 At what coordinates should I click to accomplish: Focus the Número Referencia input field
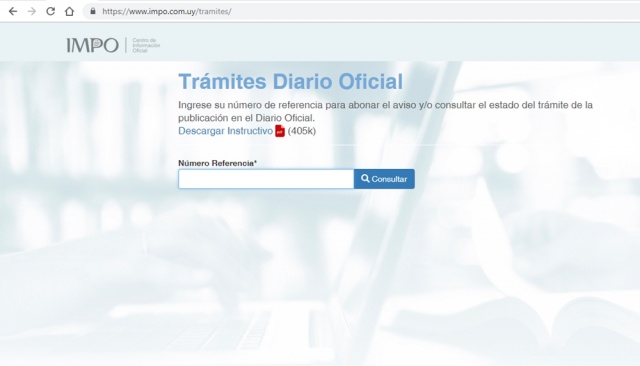click(266, 179)
